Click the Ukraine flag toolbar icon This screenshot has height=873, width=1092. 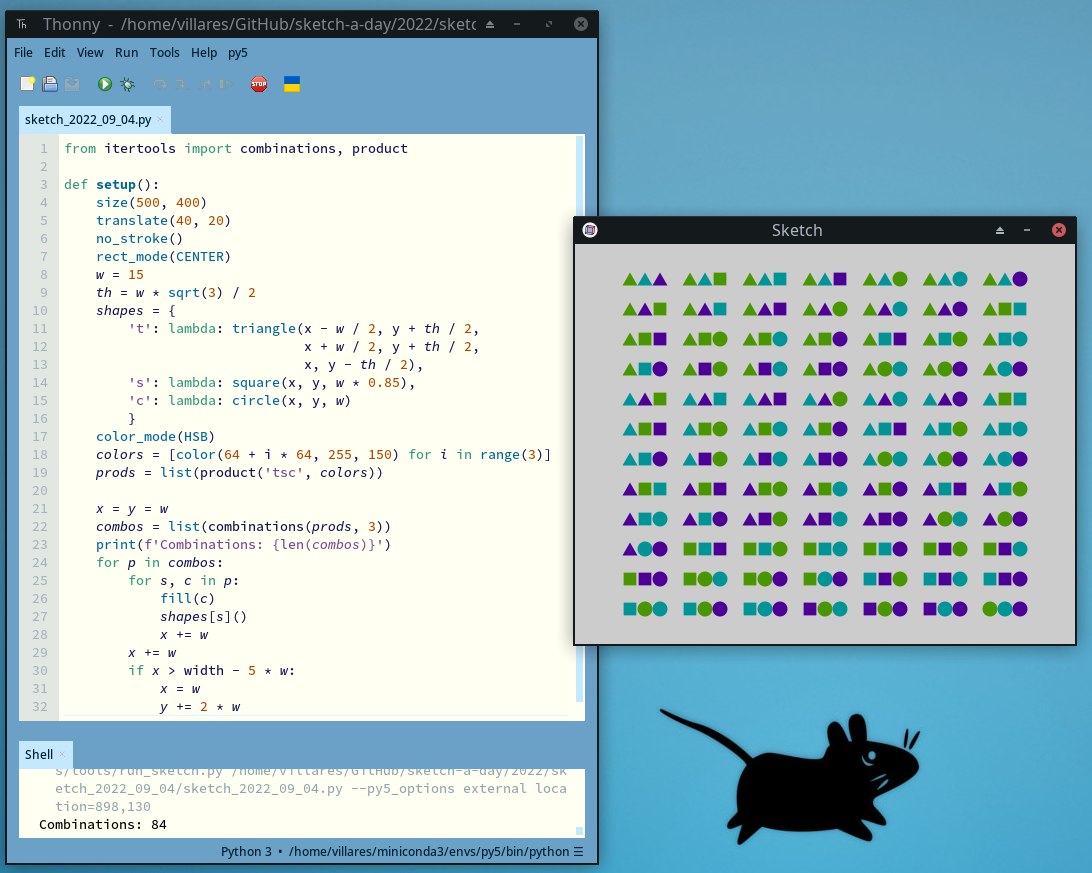292,85
